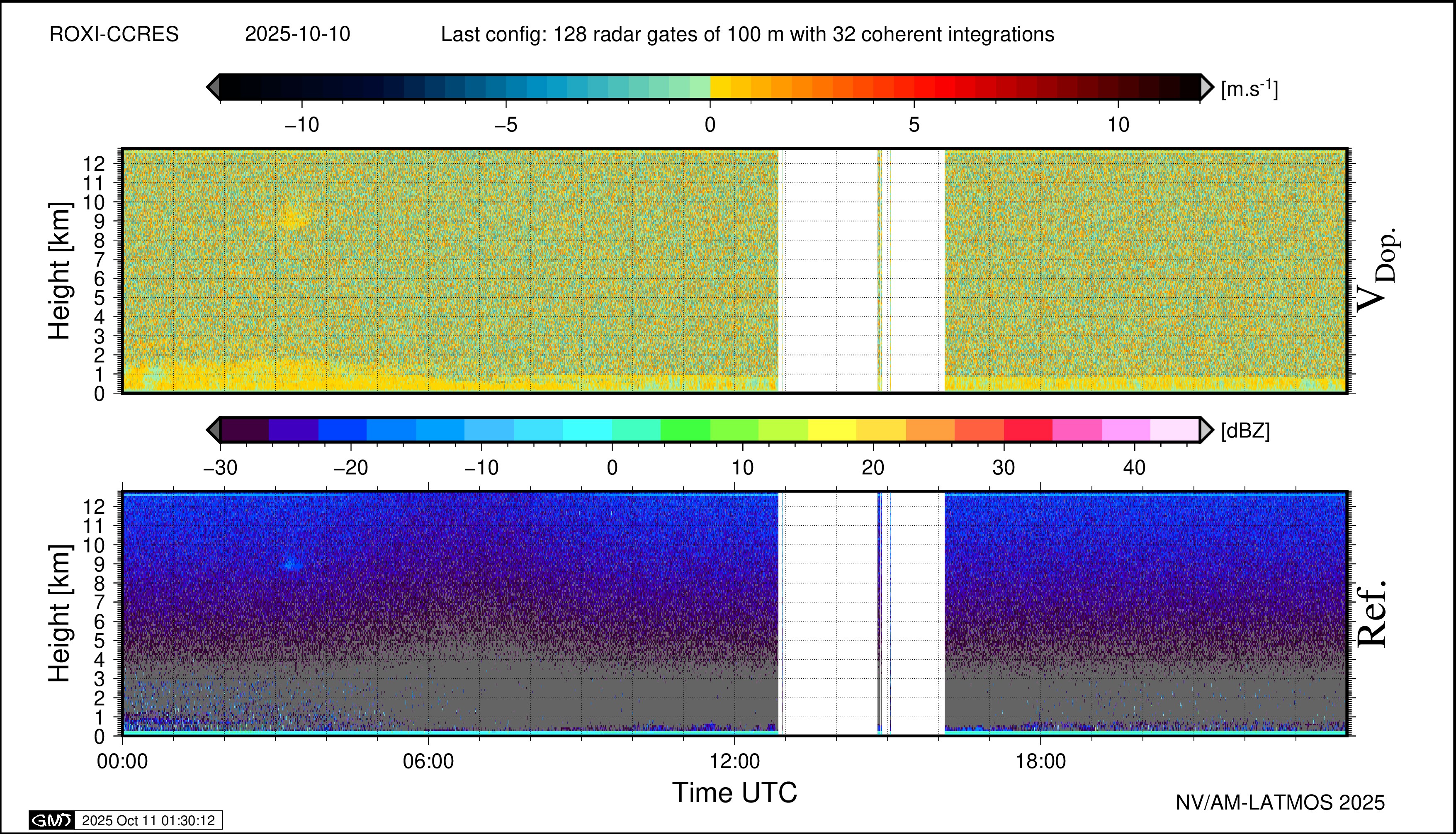
Task: Click left arrow of dBZ colorbar
Action: point(213,430)
